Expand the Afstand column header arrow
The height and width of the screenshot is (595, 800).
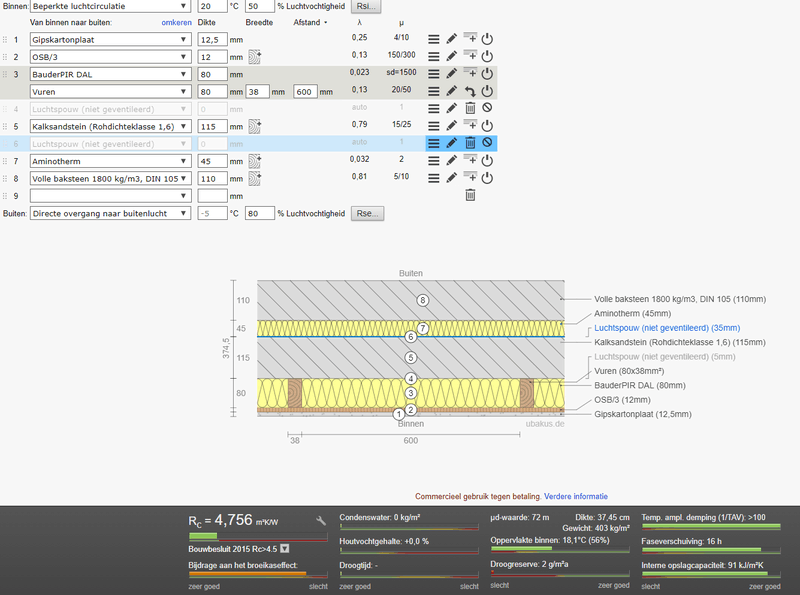click(x=326, y=22)
